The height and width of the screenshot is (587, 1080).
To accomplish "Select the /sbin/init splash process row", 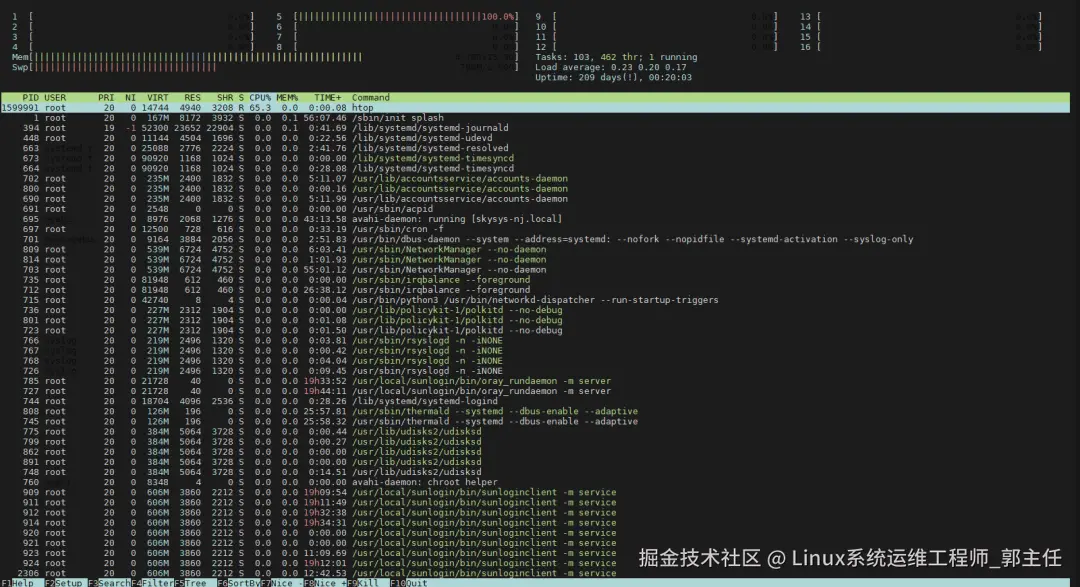I will coord(535,118).
